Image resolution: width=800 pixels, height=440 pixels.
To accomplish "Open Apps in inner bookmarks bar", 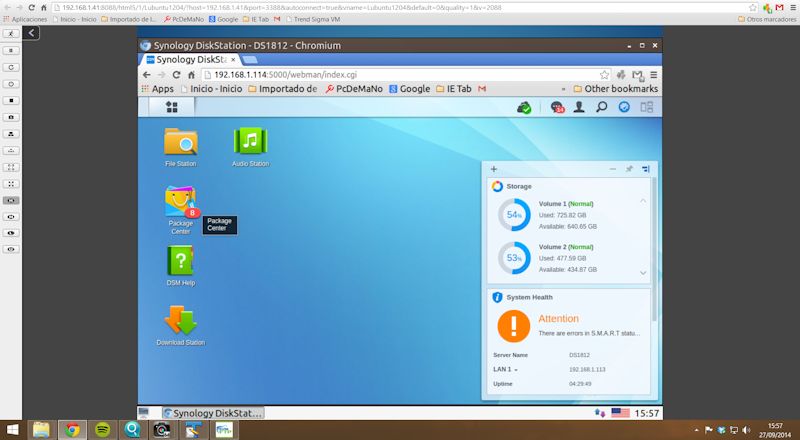I will tap(158, 89).
